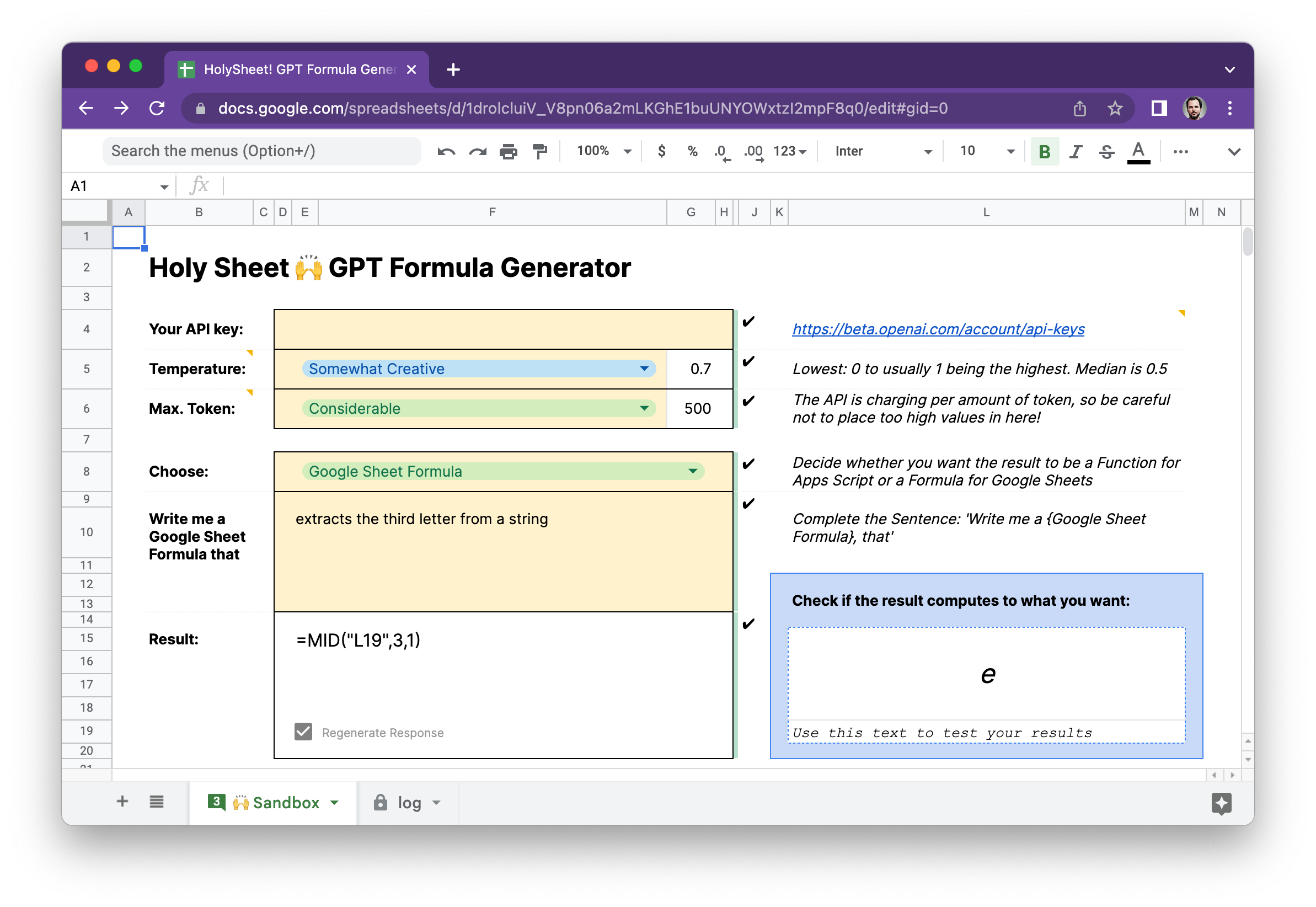Viewport: 1316px width, 907px height.
Task: Open the Explore star icon
Action: click(1221, 803)
